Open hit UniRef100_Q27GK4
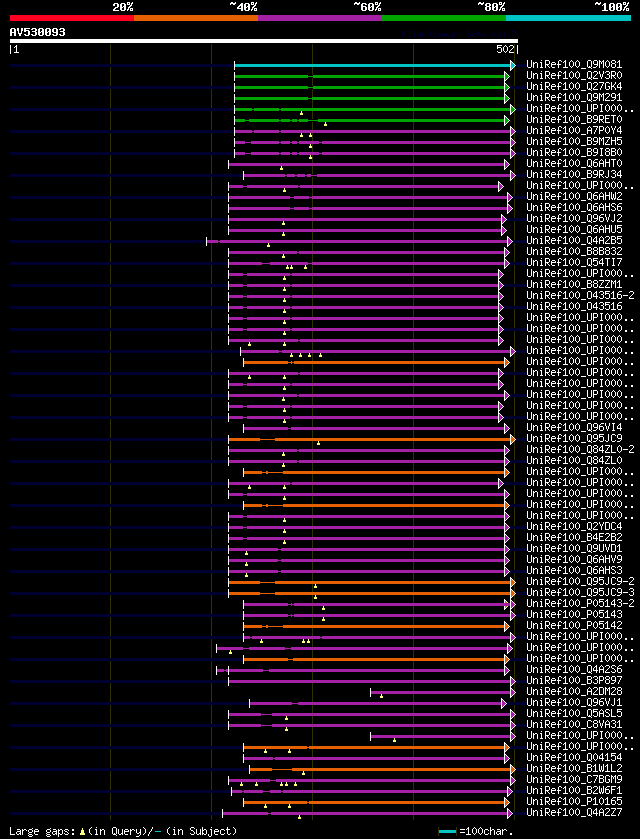 tap(574, 87)
